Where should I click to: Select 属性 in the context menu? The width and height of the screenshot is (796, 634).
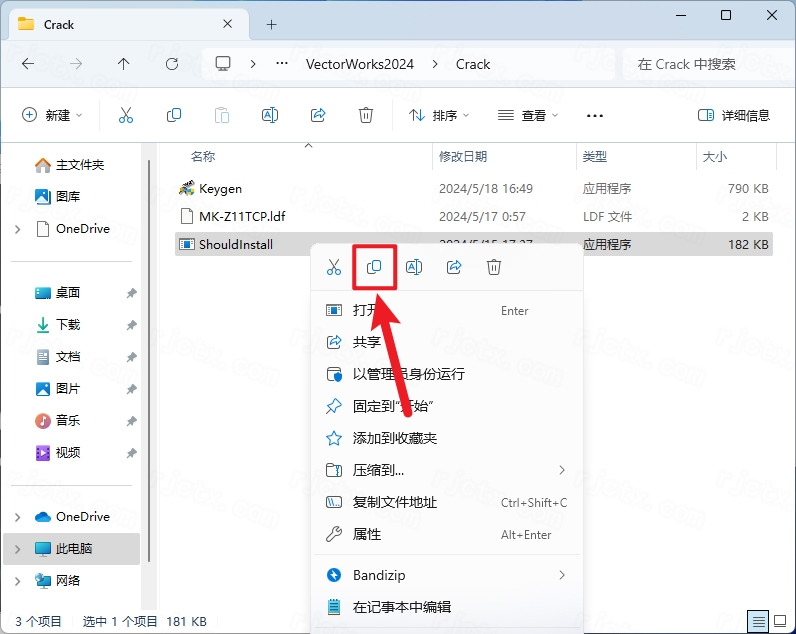367,534
